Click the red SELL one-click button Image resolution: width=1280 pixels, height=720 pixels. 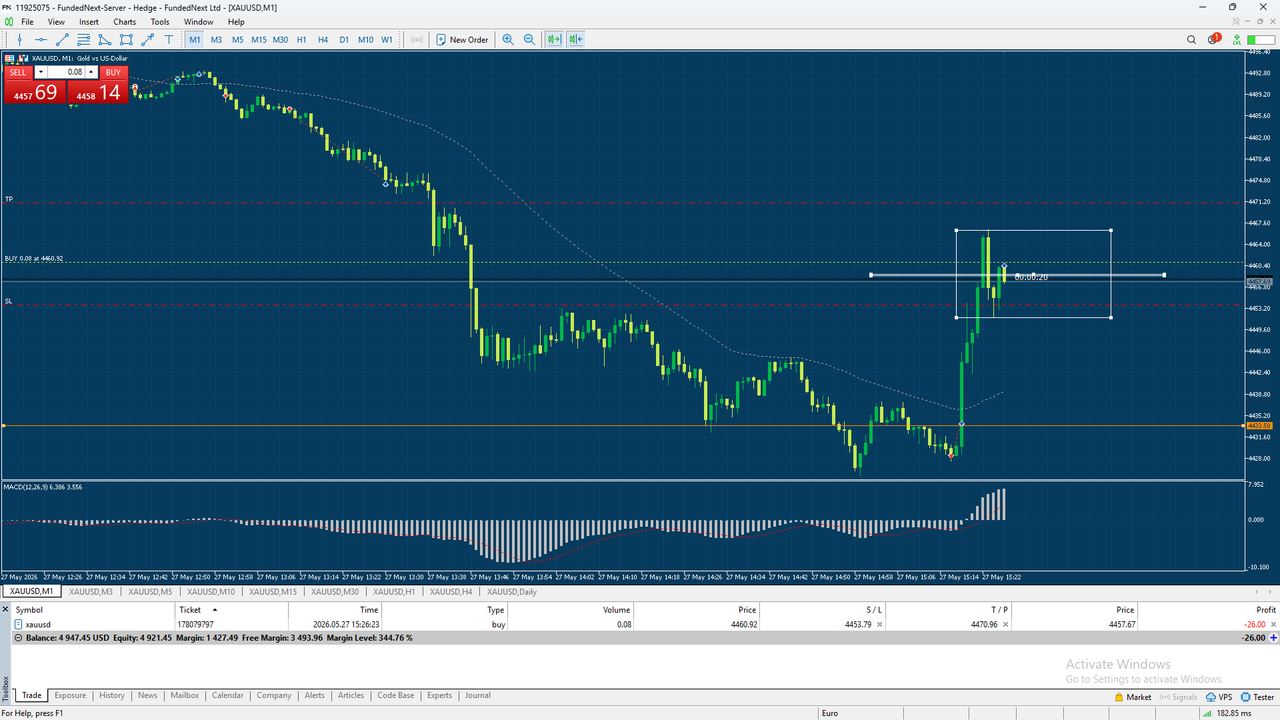click(18, 72)
